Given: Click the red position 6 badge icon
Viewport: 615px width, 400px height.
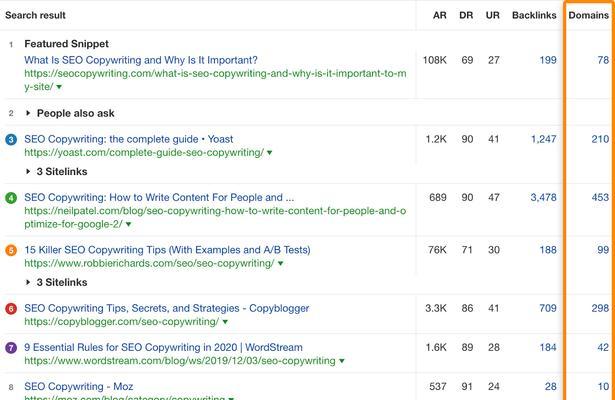Looking at the screenshot, I should point(11,309).
